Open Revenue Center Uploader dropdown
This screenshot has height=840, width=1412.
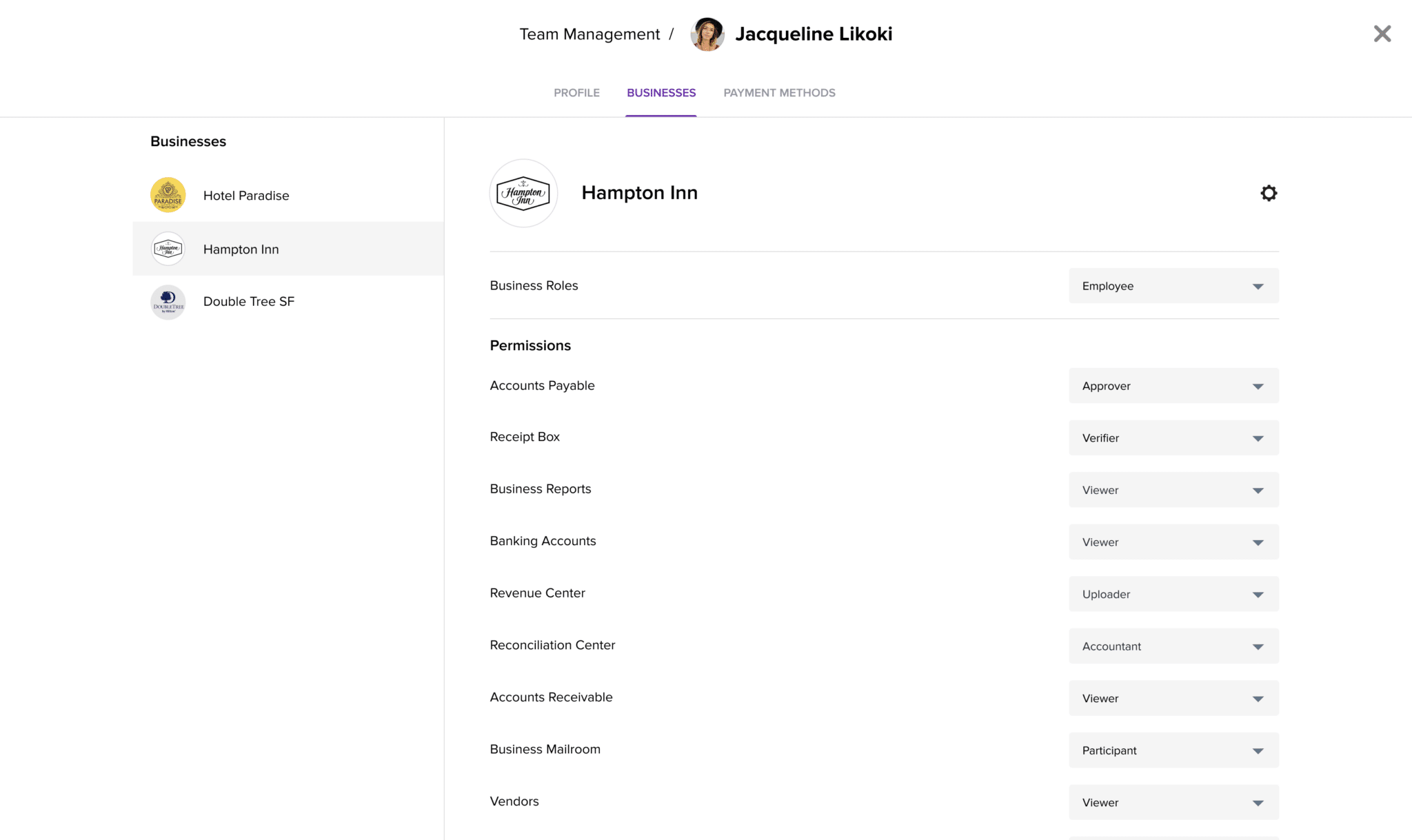1173,594
